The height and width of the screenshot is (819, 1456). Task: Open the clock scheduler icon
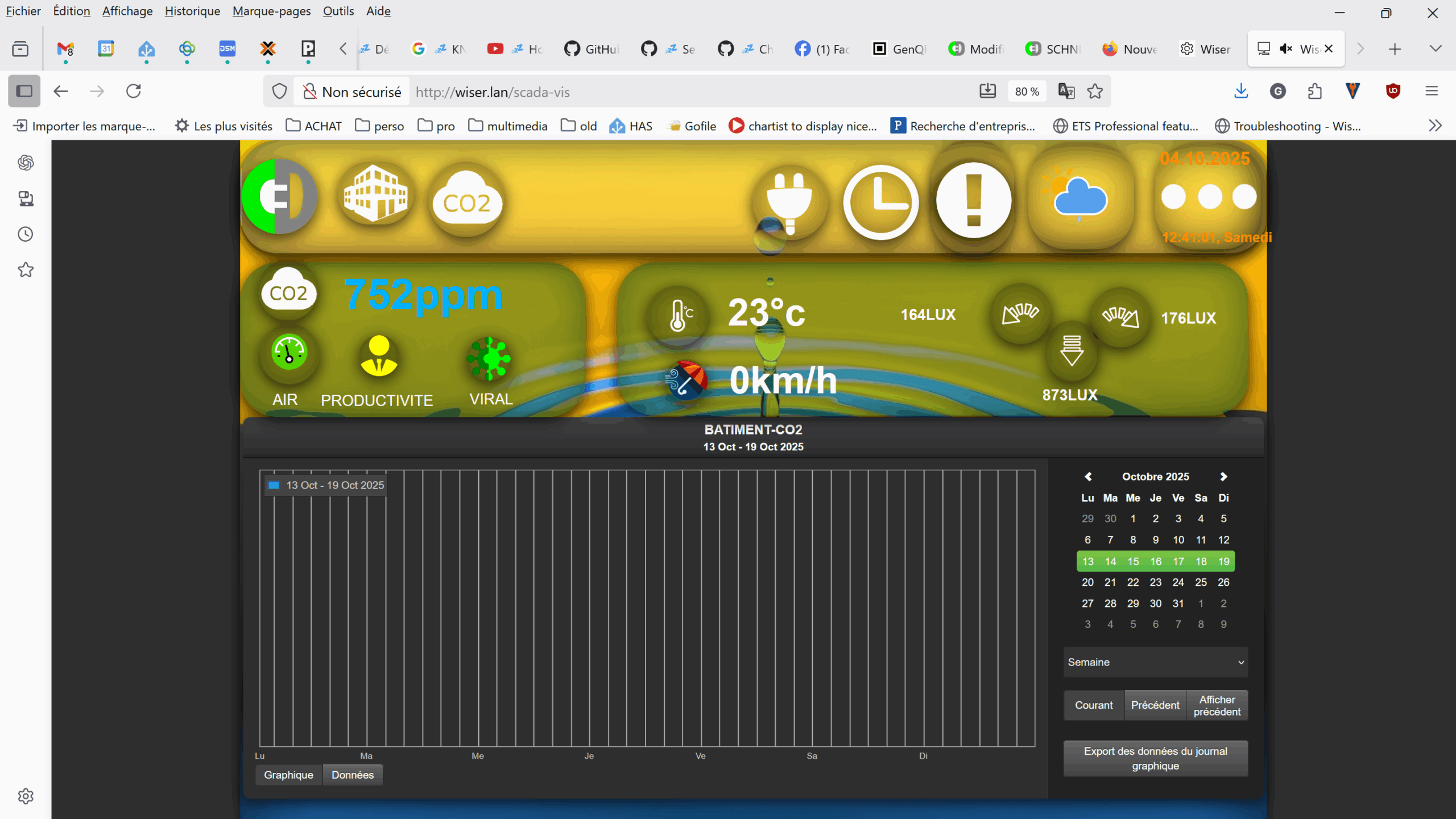880,202
